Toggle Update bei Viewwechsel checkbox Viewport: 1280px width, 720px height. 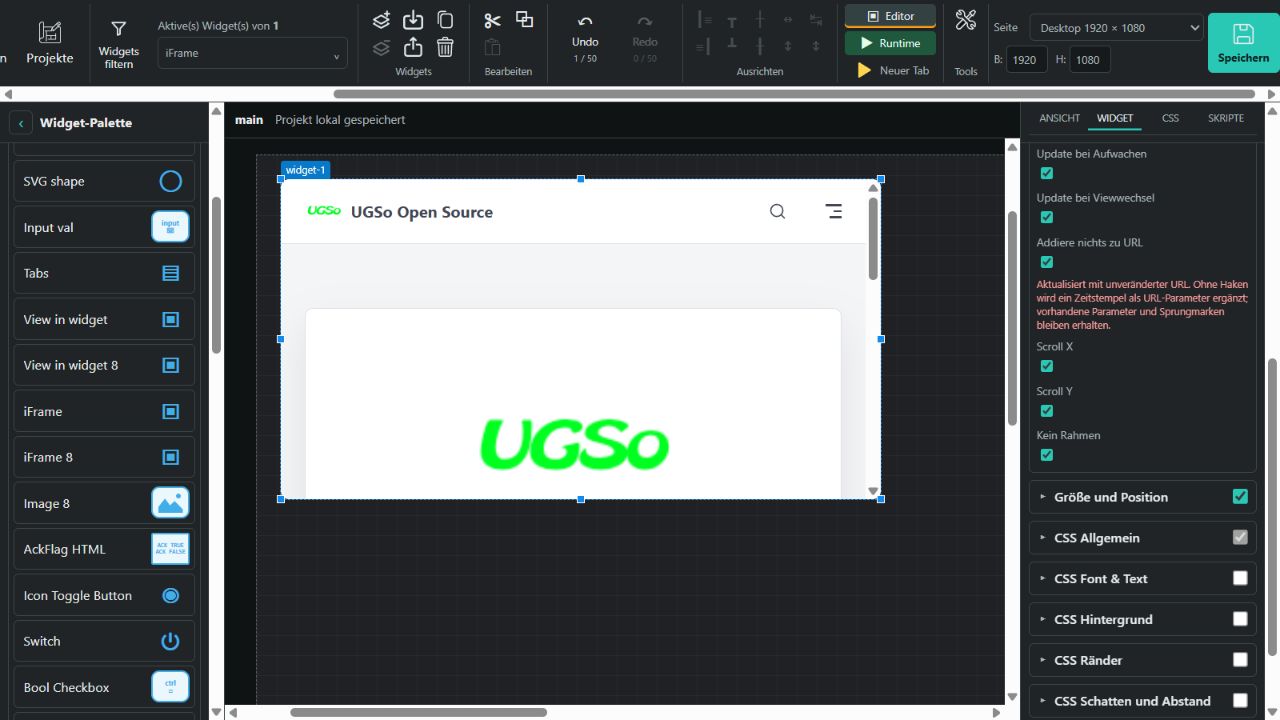coord(1047,217)
